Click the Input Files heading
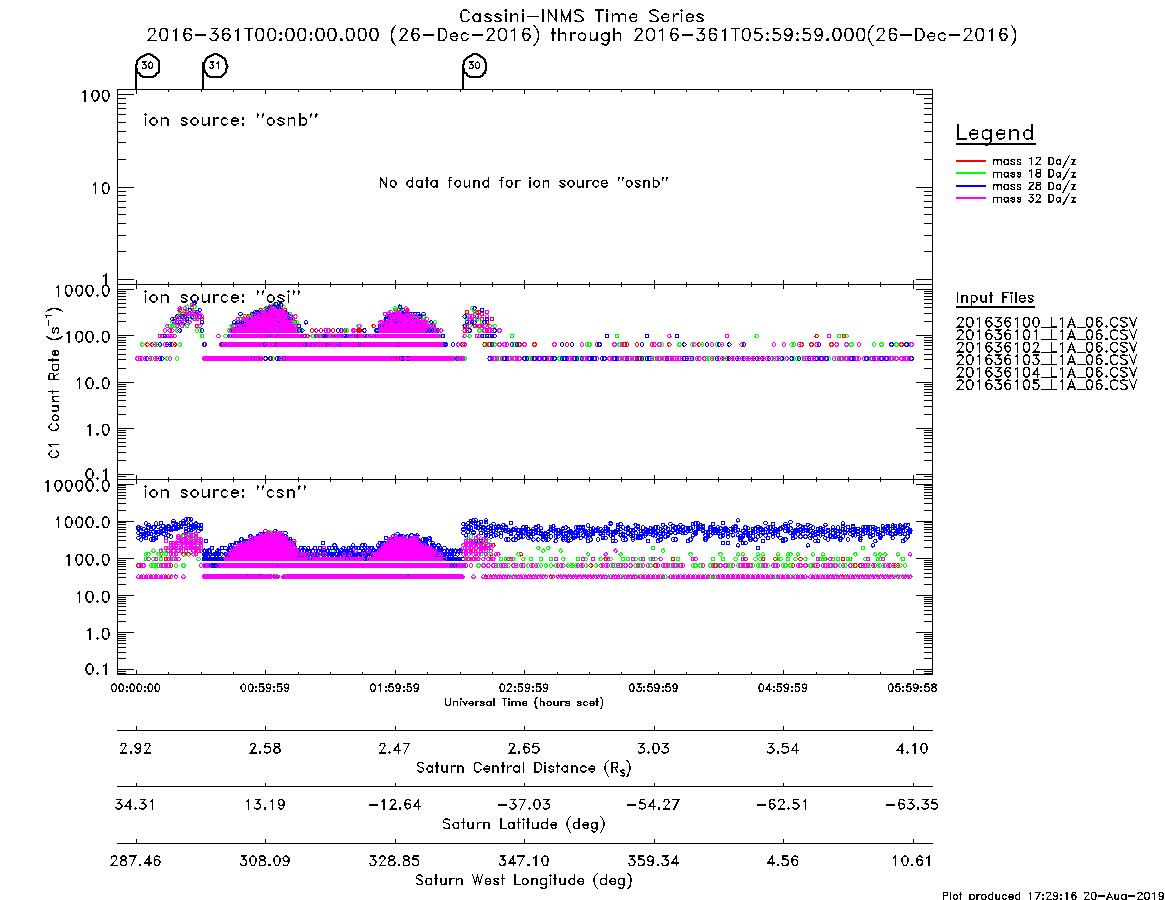This screenshot has width=1165, height=900. [x=995, y=298]
